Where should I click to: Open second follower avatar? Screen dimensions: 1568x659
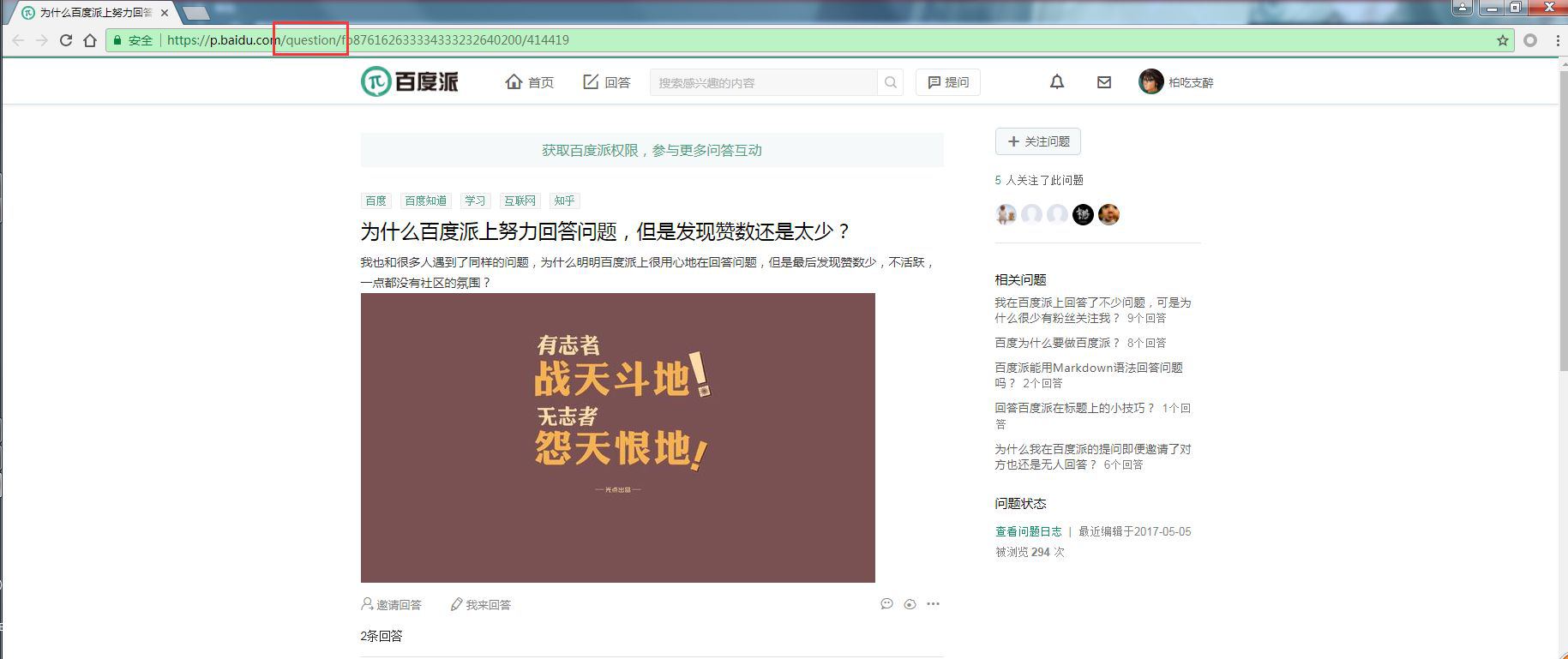pyautogui.click(x=1031, y=214)
